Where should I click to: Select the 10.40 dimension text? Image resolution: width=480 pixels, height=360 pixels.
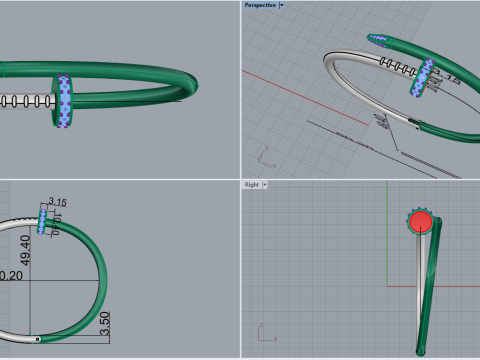[x=57, y=224]
